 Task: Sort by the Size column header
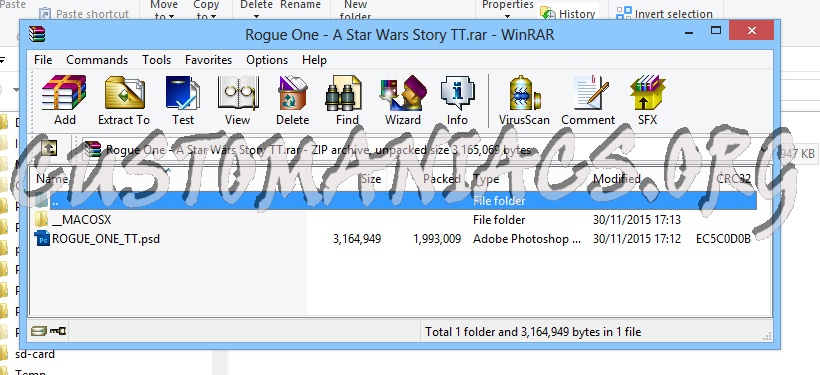(371, 179)
